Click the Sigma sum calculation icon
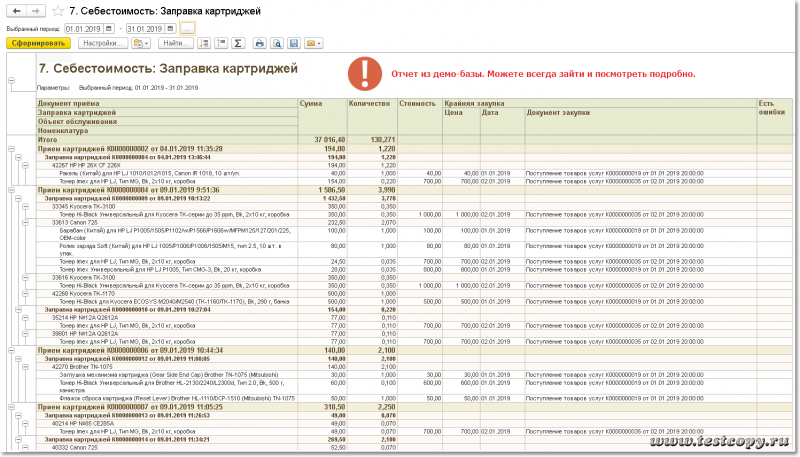The image size is (800, 457). 238,43
